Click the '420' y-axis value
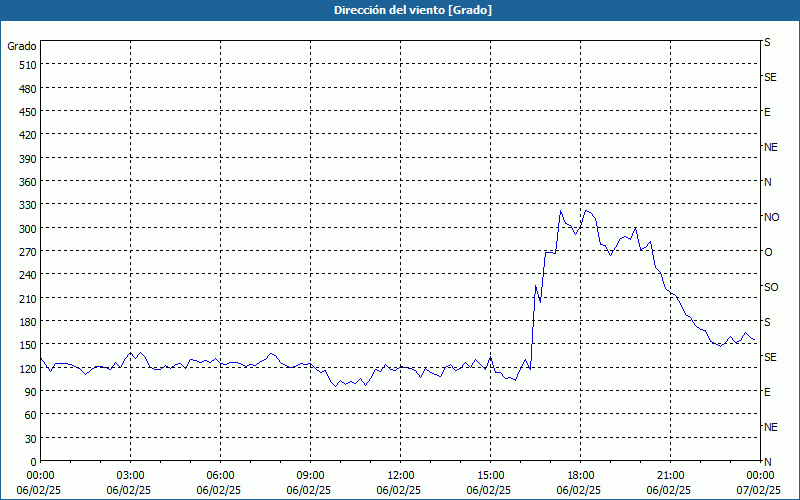 click(x=28, y=136)
